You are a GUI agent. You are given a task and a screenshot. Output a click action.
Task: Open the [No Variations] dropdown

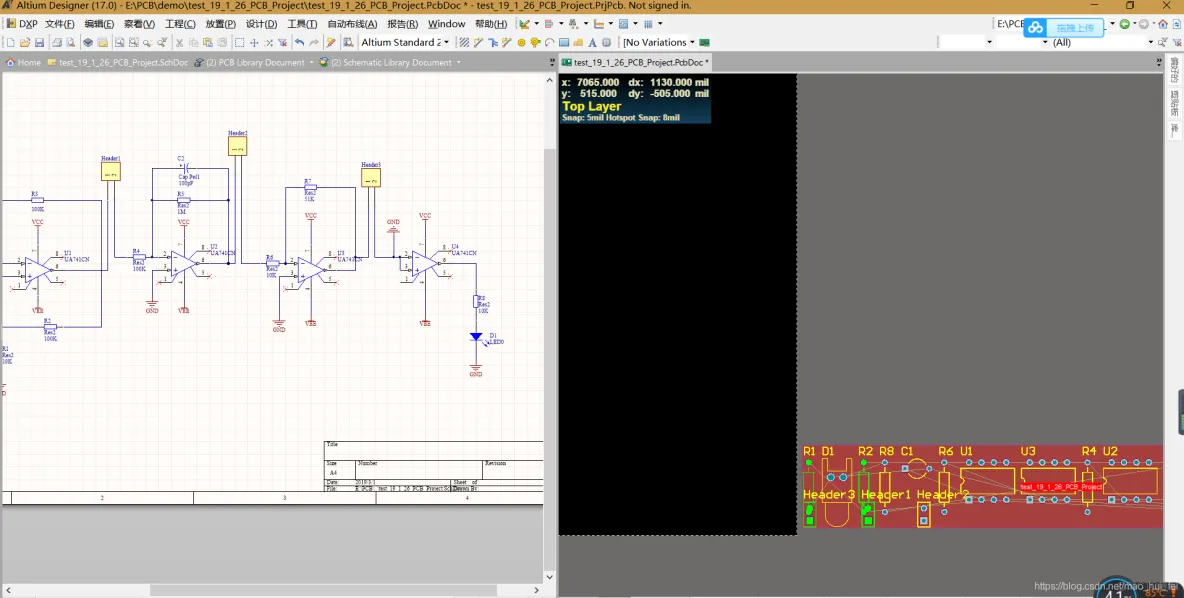click(x=692, y=42)
